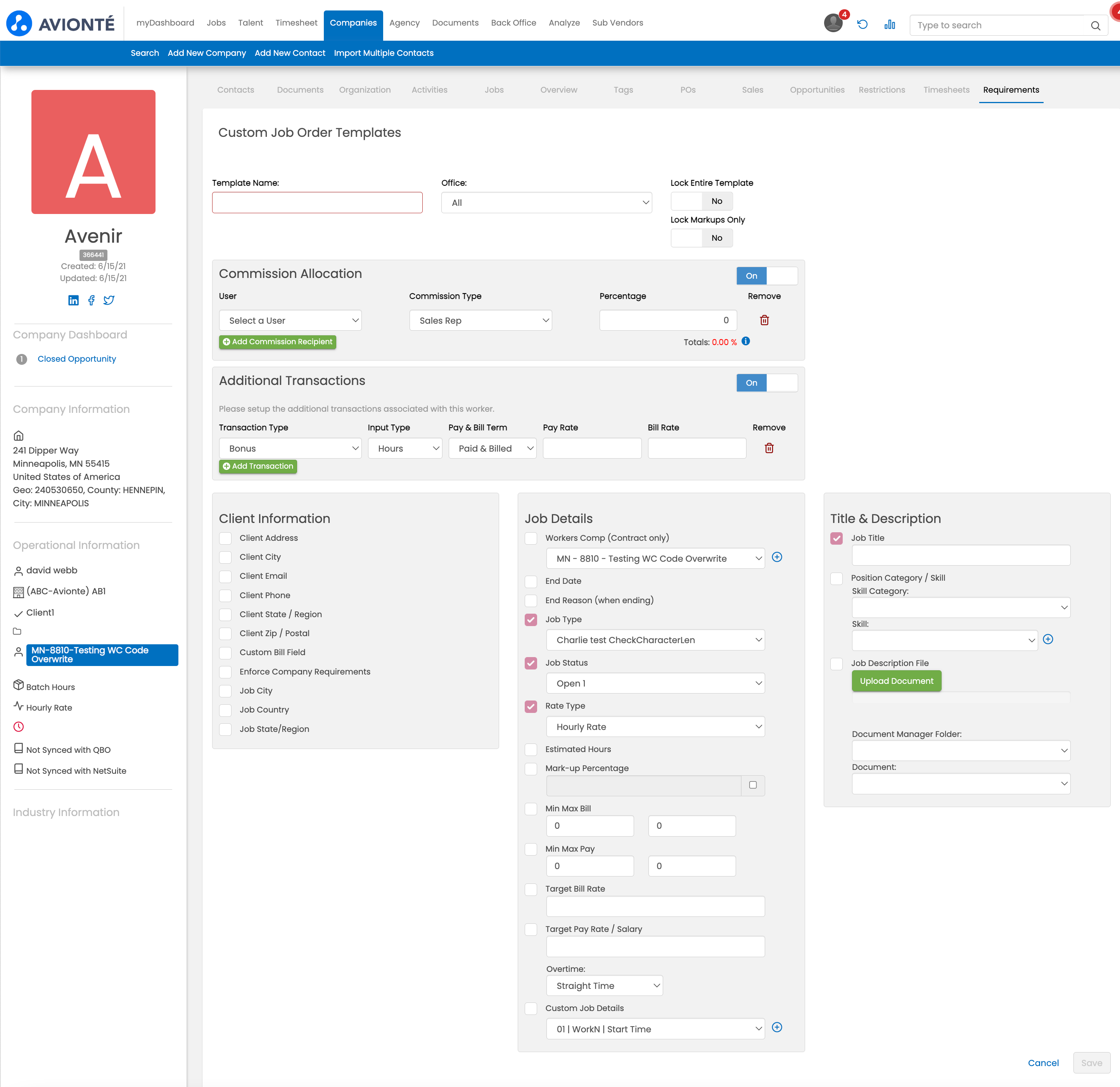
Task: Uncheck the Job Title checkbox
Action: point(836,538)
